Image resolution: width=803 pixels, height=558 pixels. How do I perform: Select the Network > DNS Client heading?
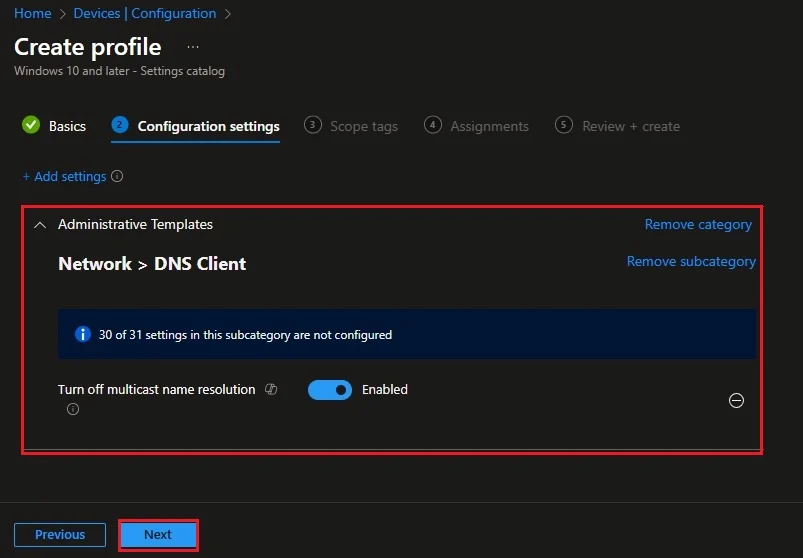[152, 264]
